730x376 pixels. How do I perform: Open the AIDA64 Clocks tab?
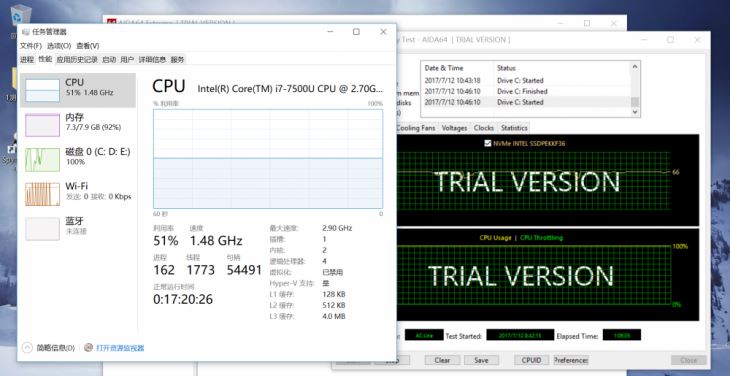point(484,128)
